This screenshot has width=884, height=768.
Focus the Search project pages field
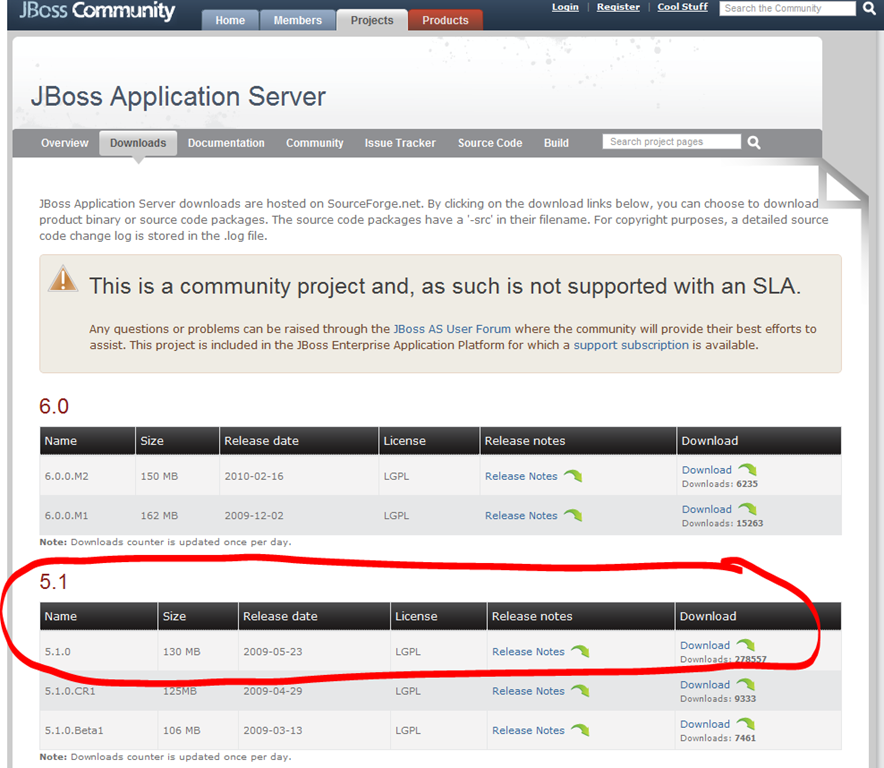tap(671, 142)
